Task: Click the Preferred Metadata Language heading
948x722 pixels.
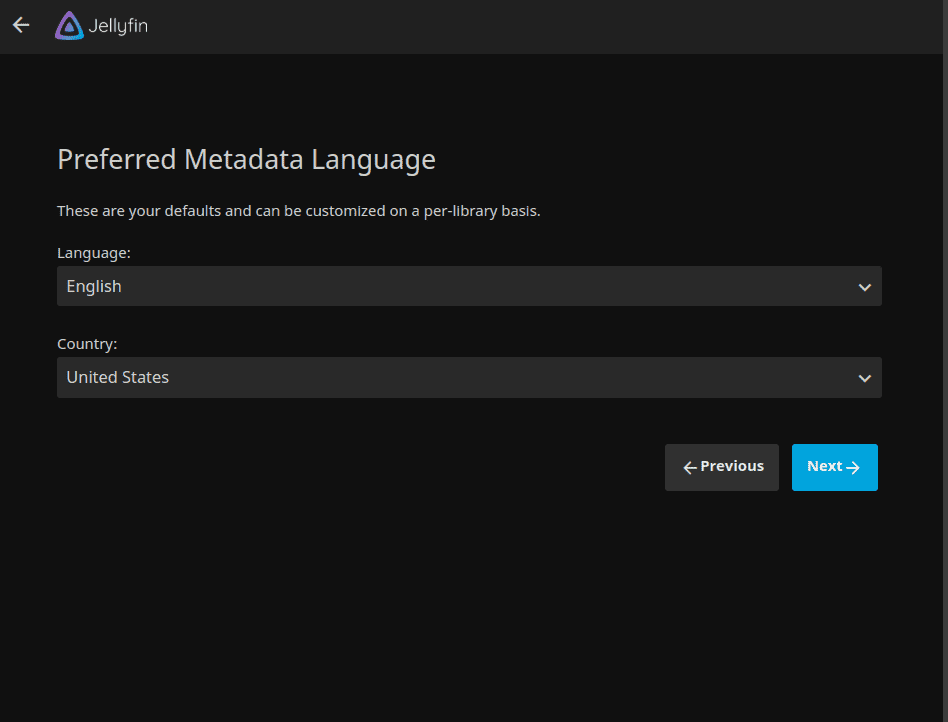Action: pos(246,160)
